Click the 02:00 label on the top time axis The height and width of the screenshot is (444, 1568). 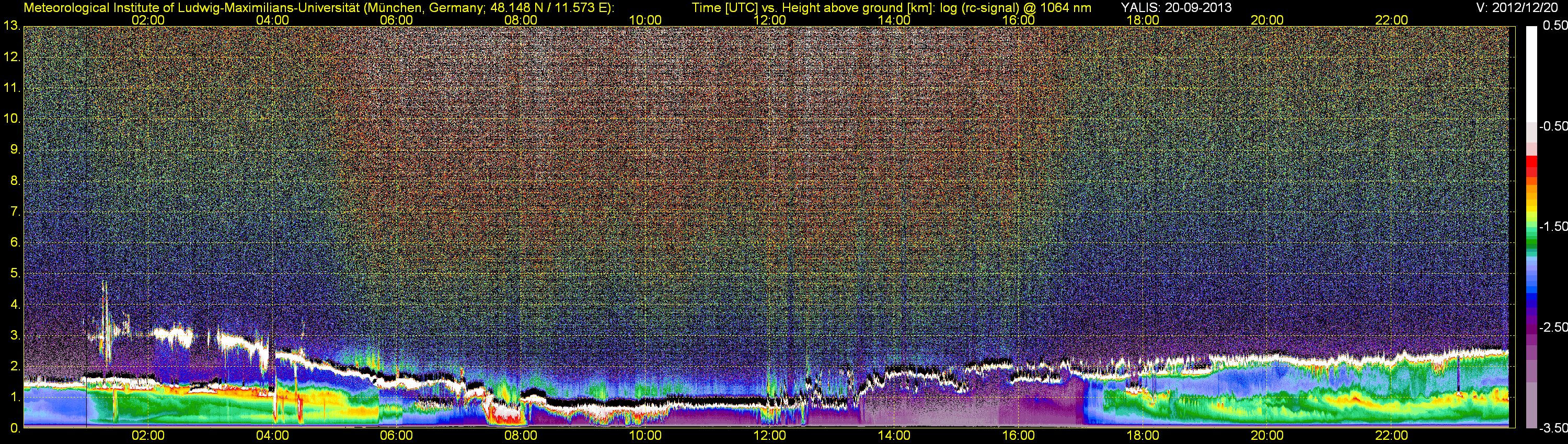tap(148, 20)
